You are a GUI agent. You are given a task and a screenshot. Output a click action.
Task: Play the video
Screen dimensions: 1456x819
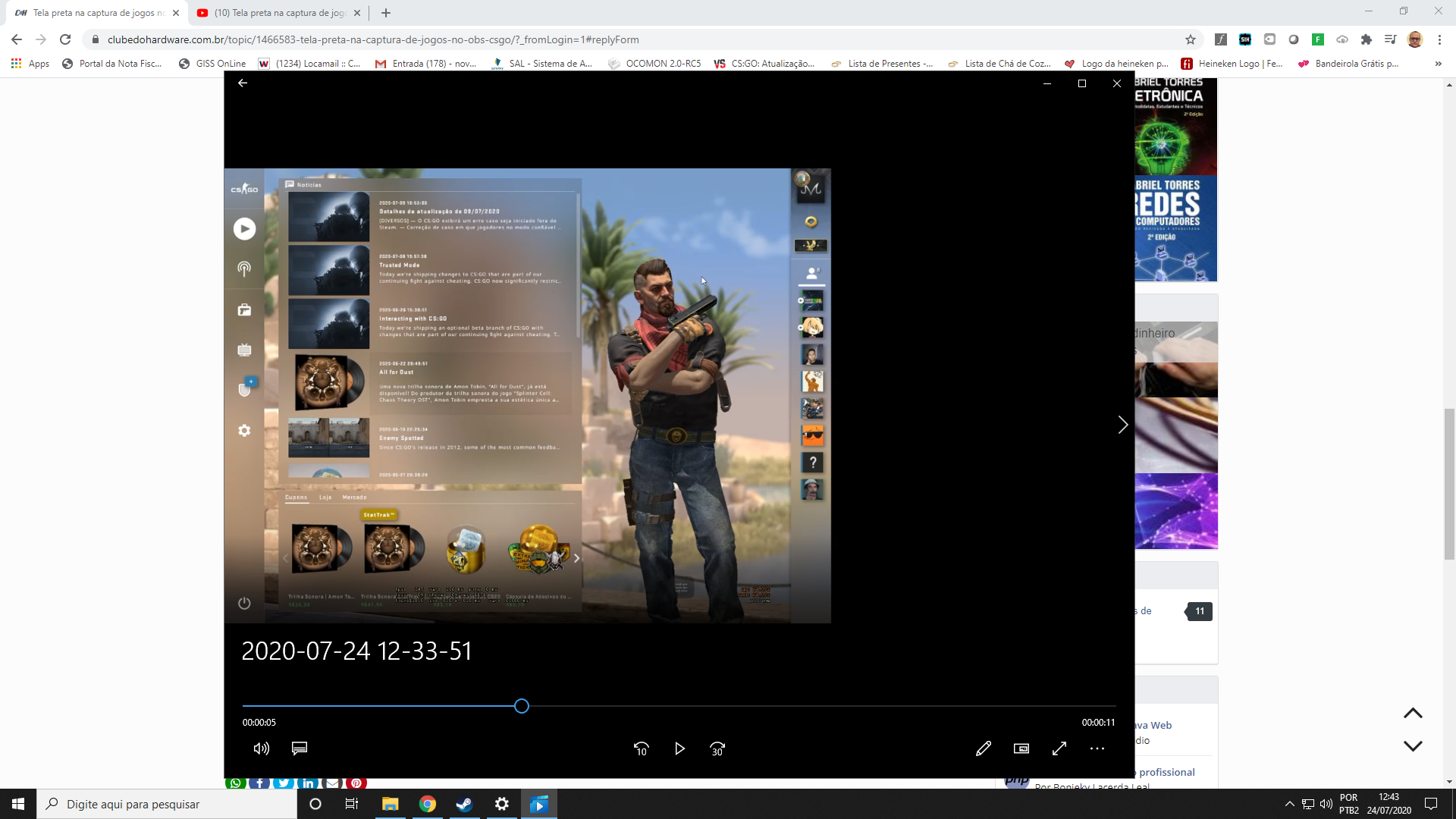pyautogui.click(x=679, y=749)
